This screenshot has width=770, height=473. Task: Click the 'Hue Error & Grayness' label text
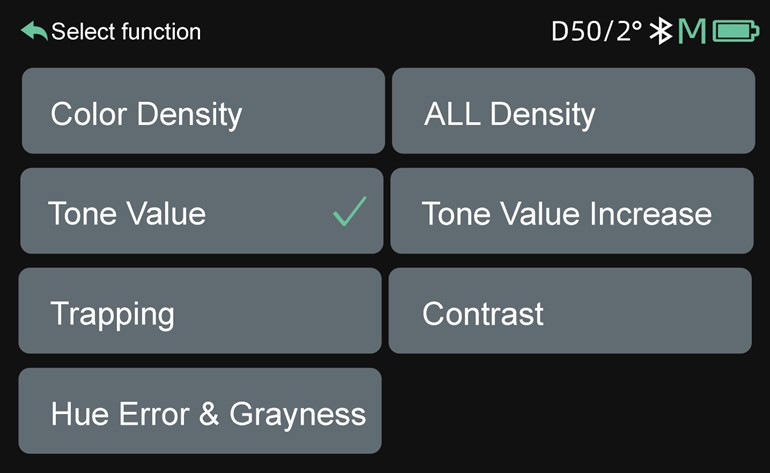pos(209,415)
